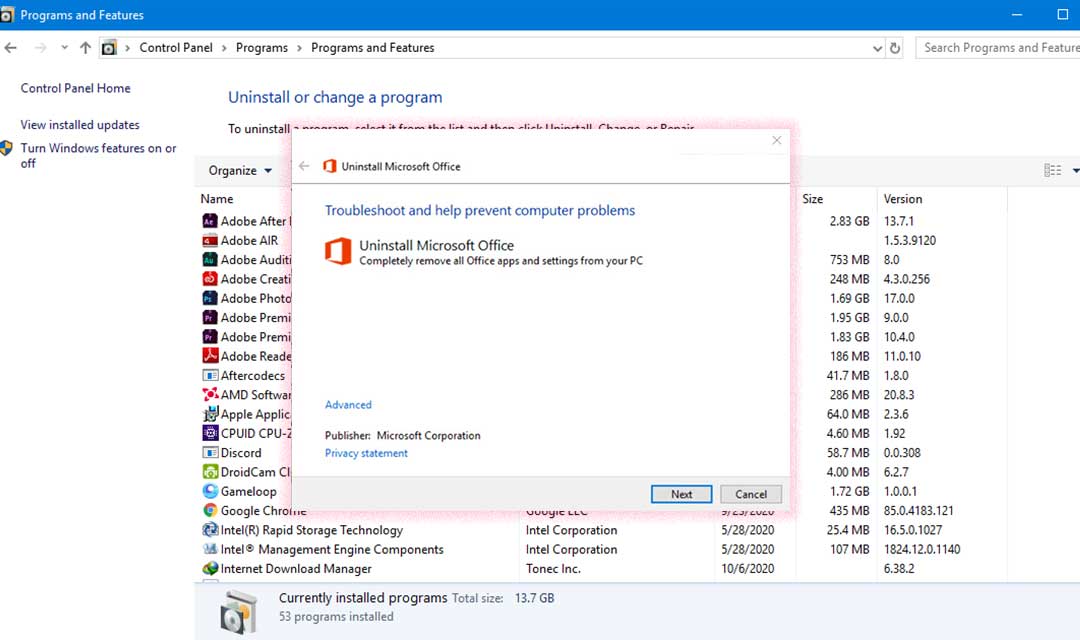The height and width of the screenshot is (640, 1080).
Task: Open the Organize dropdown menu
Action: 240,170
